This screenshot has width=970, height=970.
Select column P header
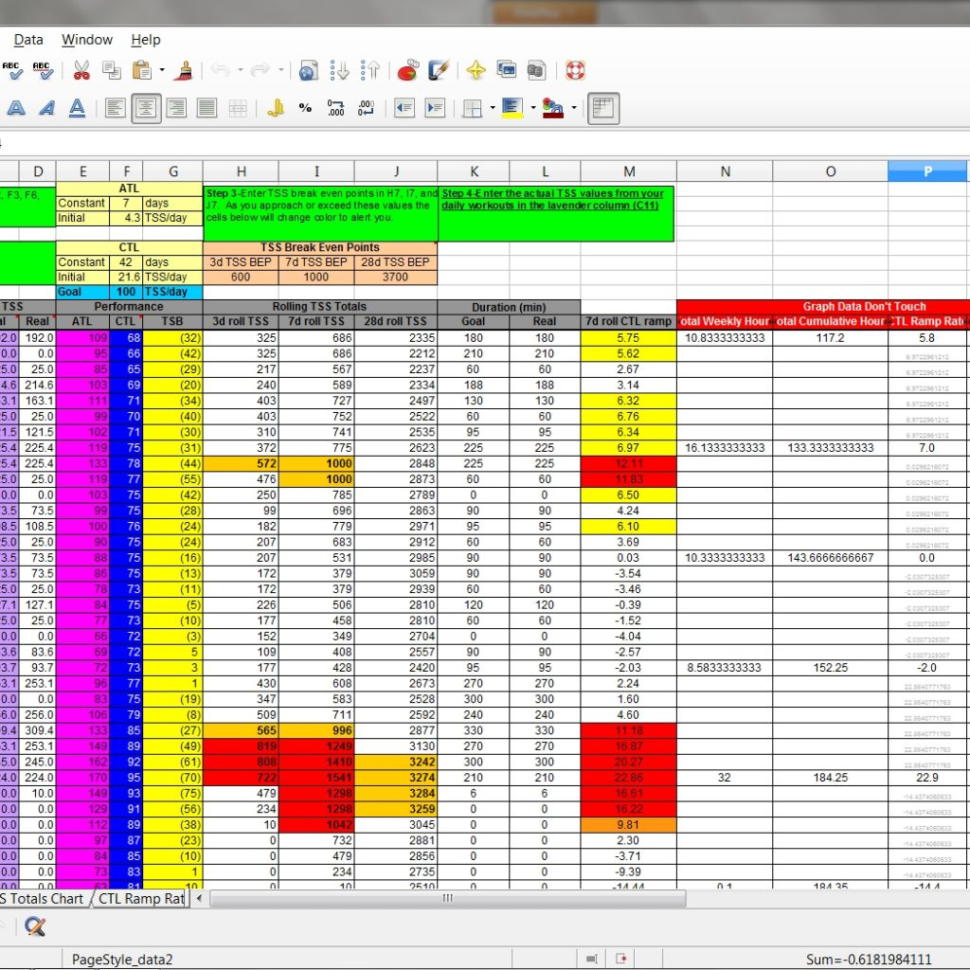coord(927,170)
